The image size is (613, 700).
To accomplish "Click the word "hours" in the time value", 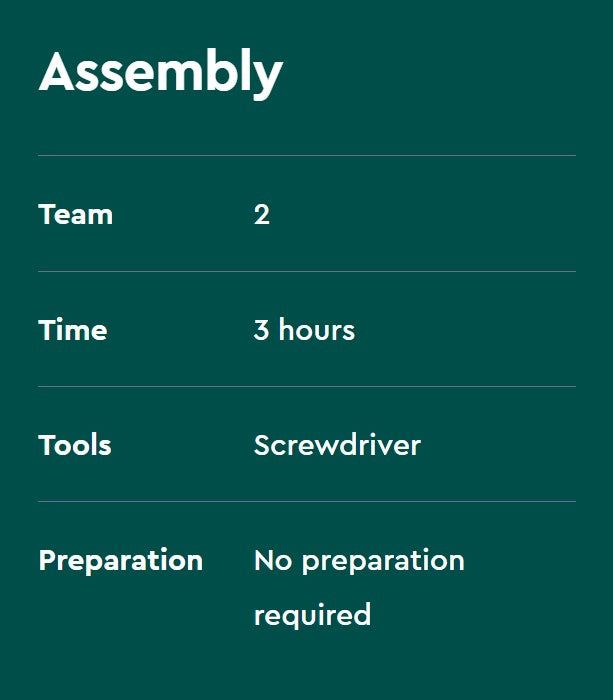I will 316,330.
